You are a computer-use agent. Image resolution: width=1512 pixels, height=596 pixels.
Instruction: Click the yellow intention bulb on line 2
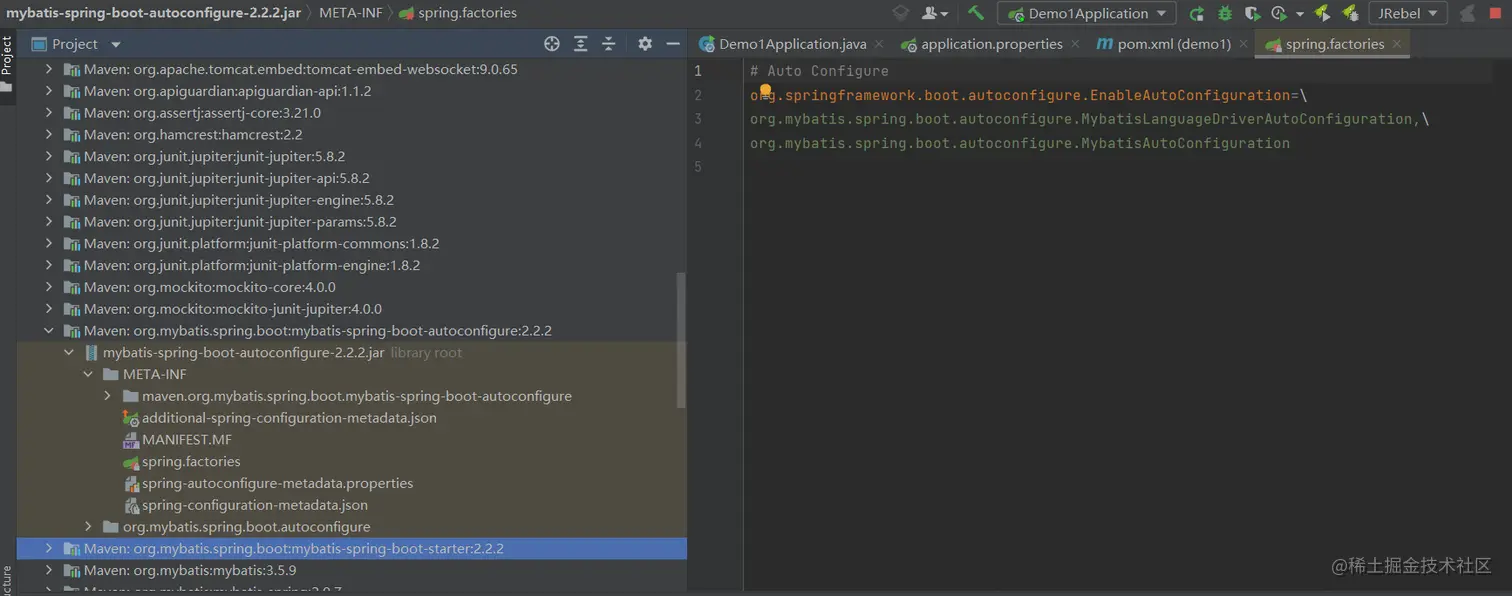(x=765, y=92)
